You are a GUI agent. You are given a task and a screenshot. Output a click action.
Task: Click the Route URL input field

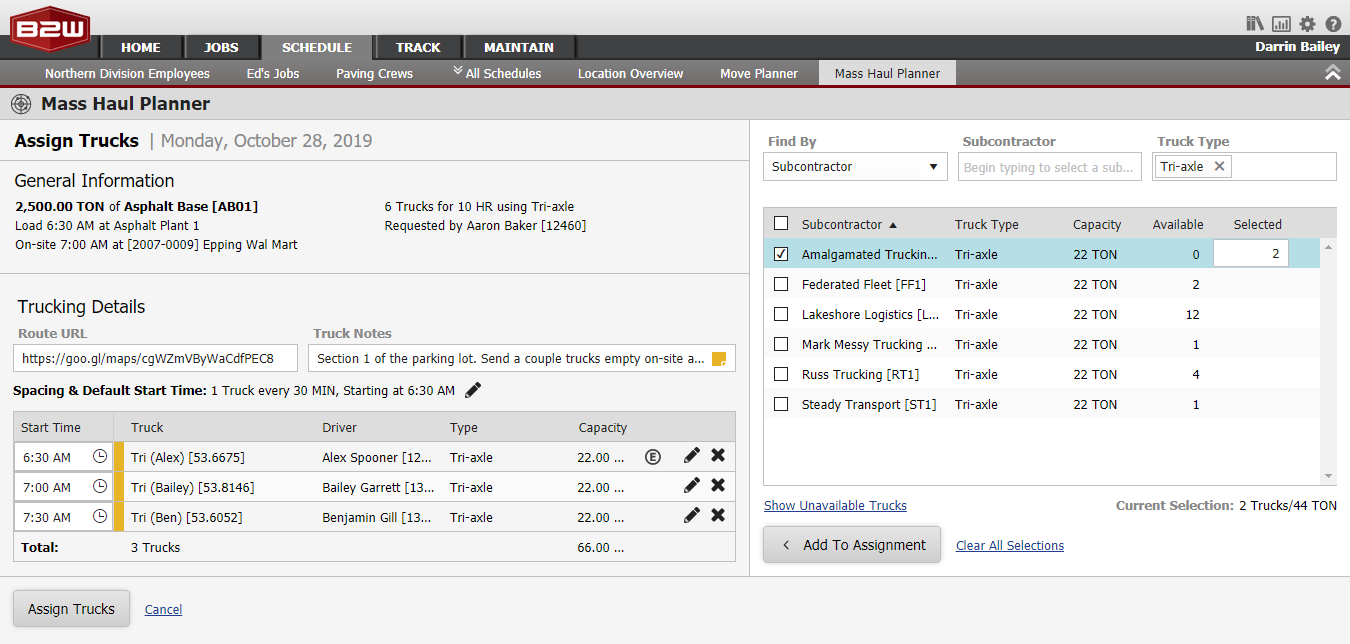click(155, 357)
